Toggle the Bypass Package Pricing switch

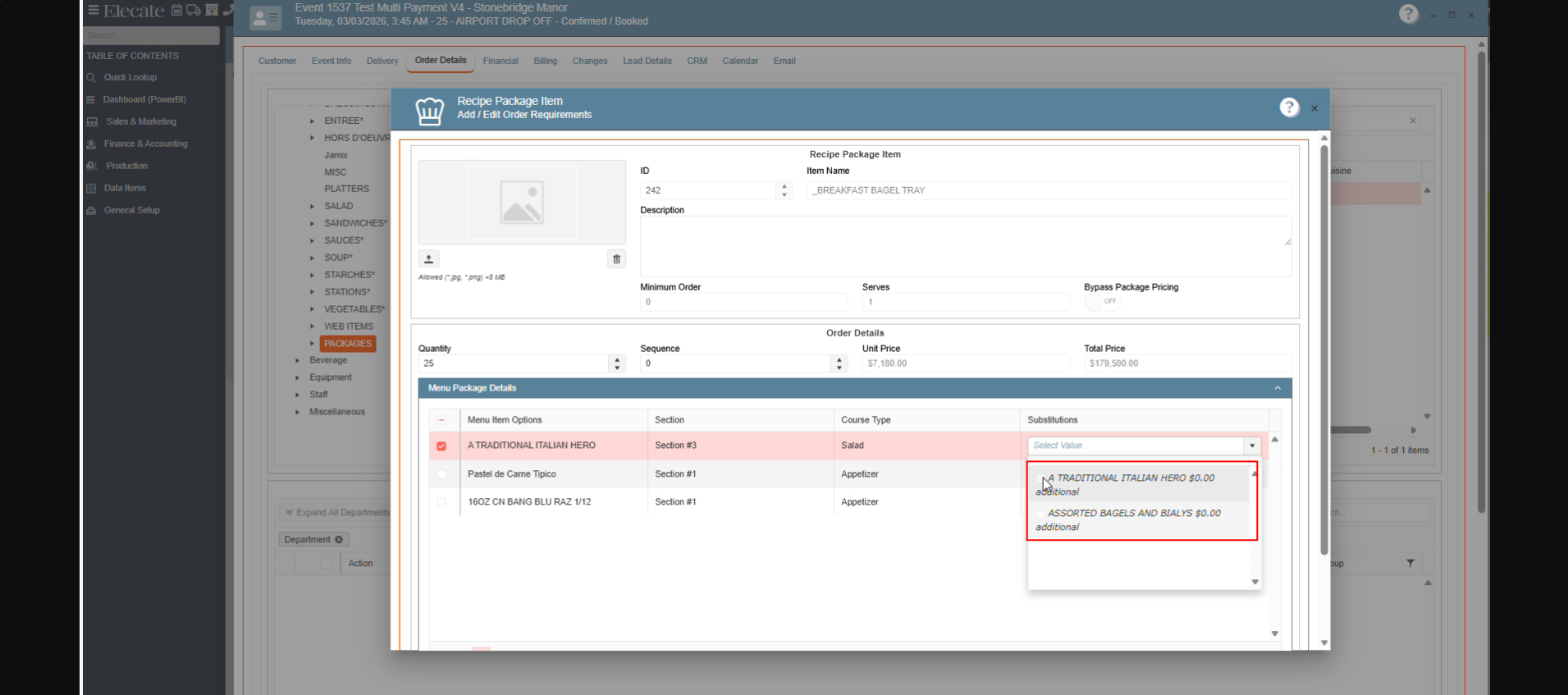[1101, 302]
